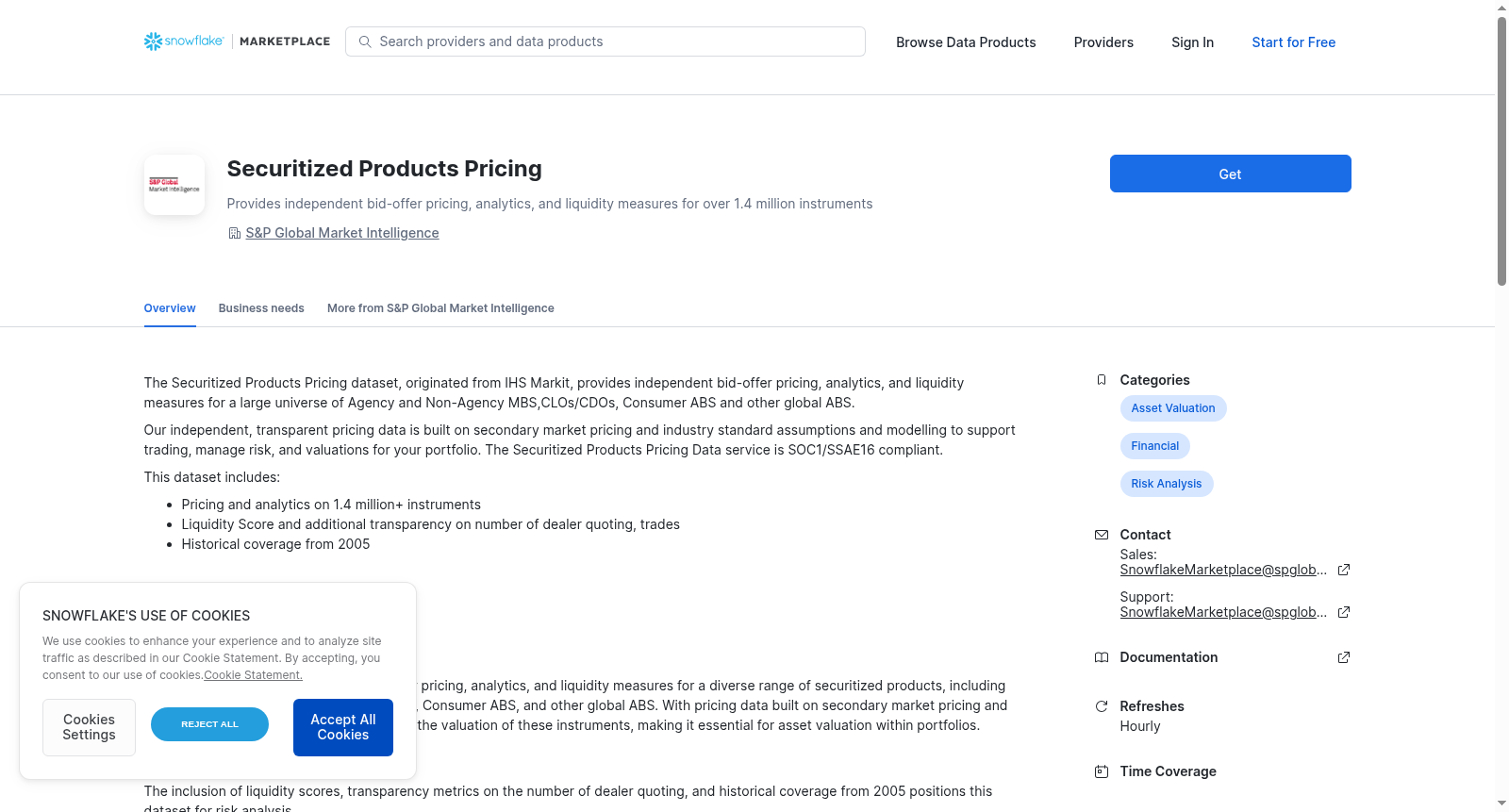Image resolution: width=1509 pixels, height=812 pixels.
Task: Click the Refreshes circular arrow icon
Action: click(1102, 706)
